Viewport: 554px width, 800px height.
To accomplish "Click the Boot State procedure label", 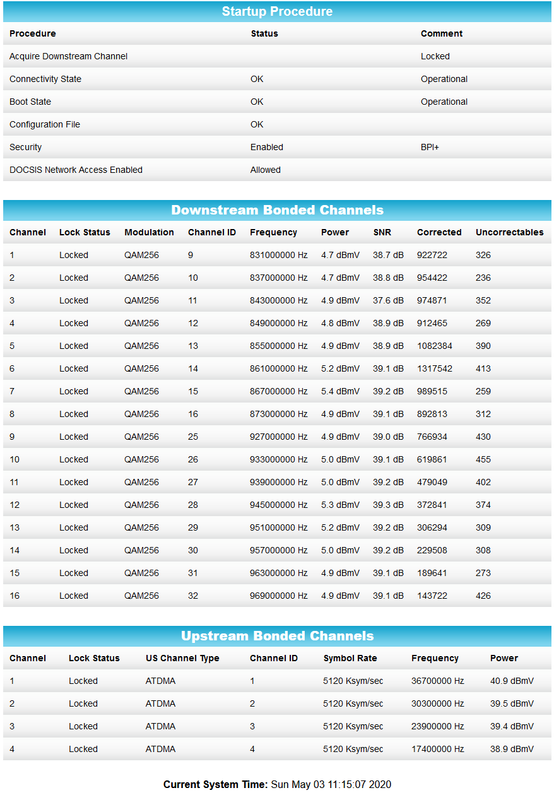I will click(x=30, y=102).
